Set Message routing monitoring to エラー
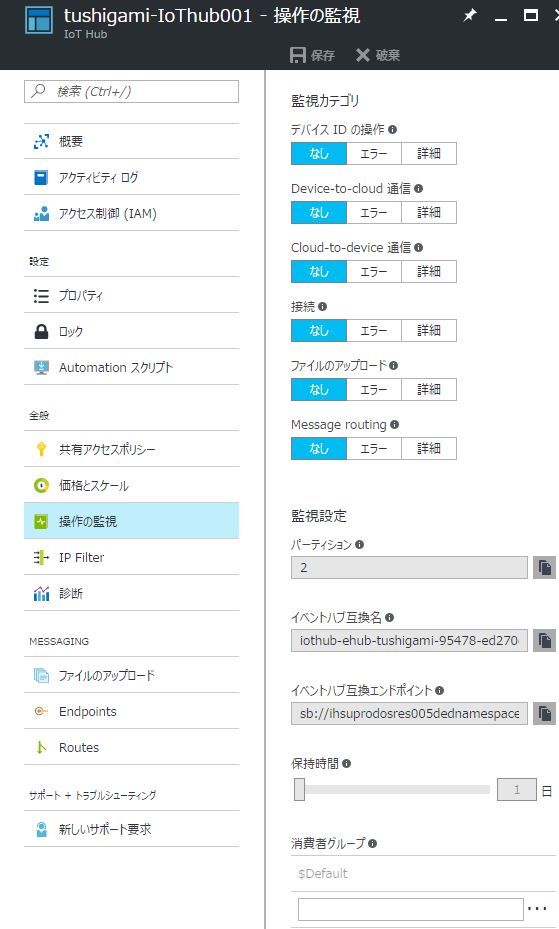The image size is (559, 929). click(374, 449)
